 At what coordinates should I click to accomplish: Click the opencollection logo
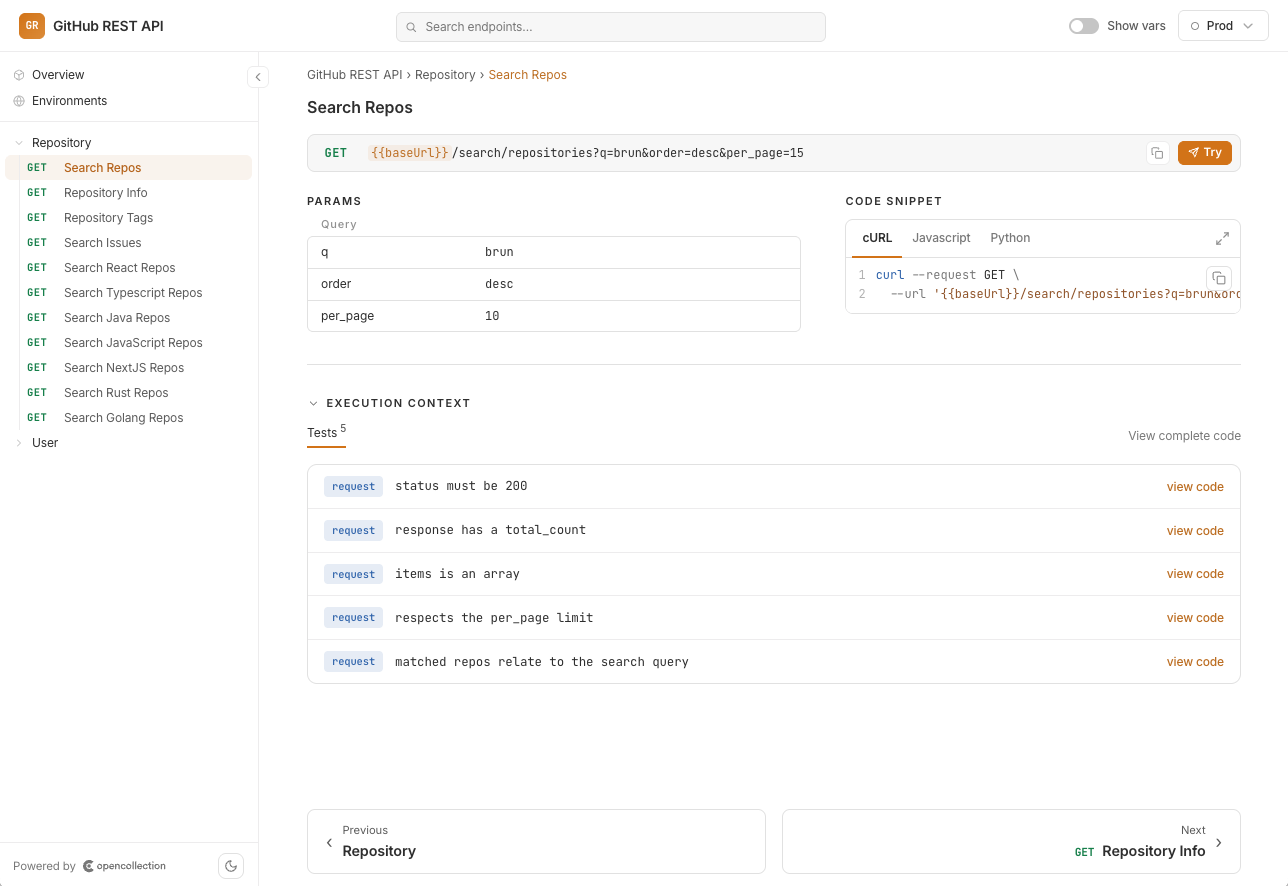(125, 866)
